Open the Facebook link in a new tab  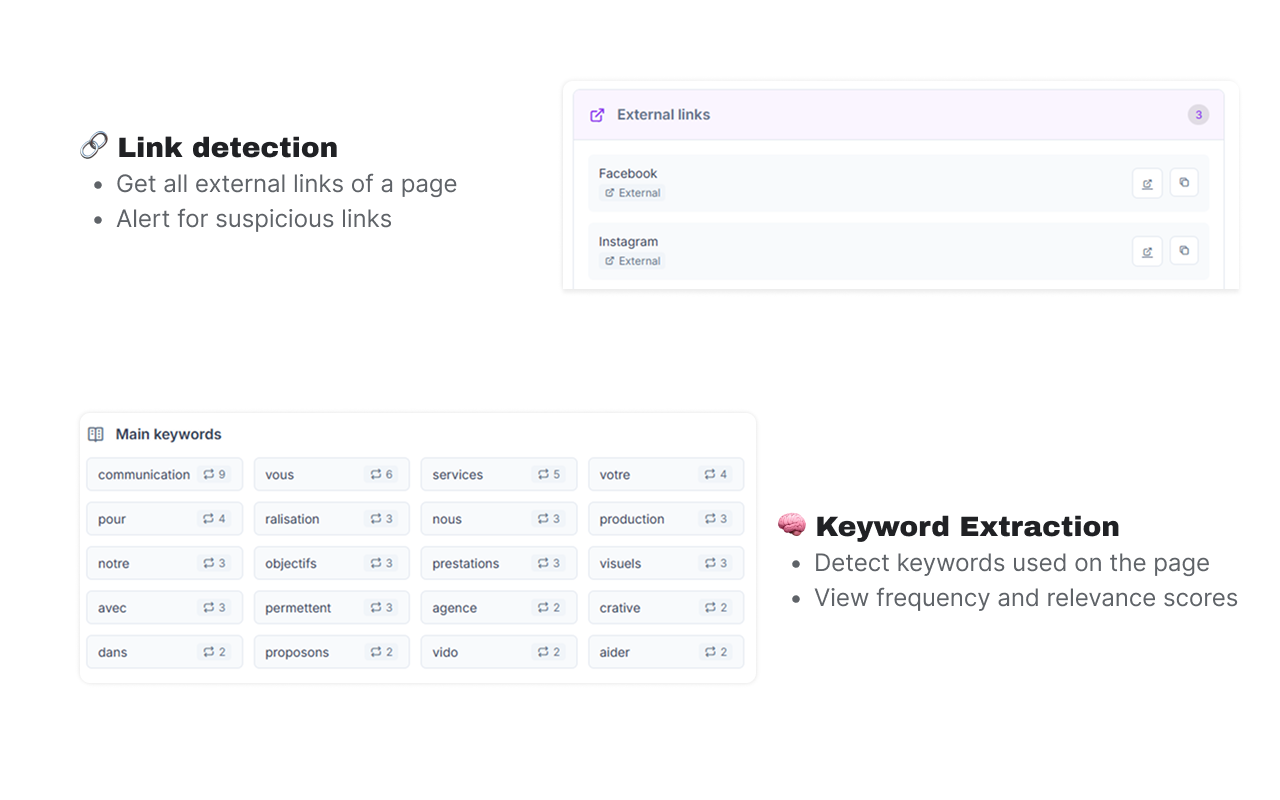1147,183
